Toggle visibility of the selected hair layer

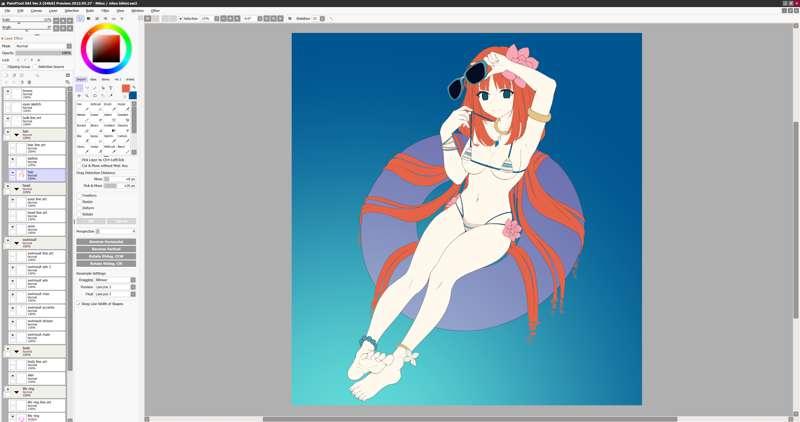pos(12,172)
